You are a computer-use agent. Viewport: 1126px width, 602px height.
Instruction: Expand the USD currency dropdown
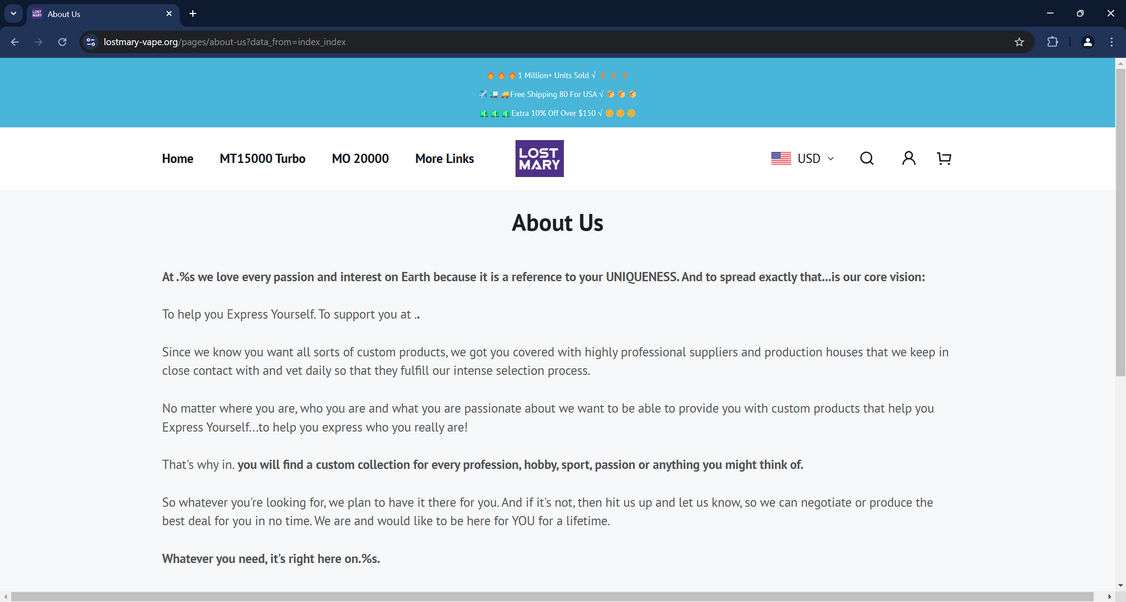point(815,158)
